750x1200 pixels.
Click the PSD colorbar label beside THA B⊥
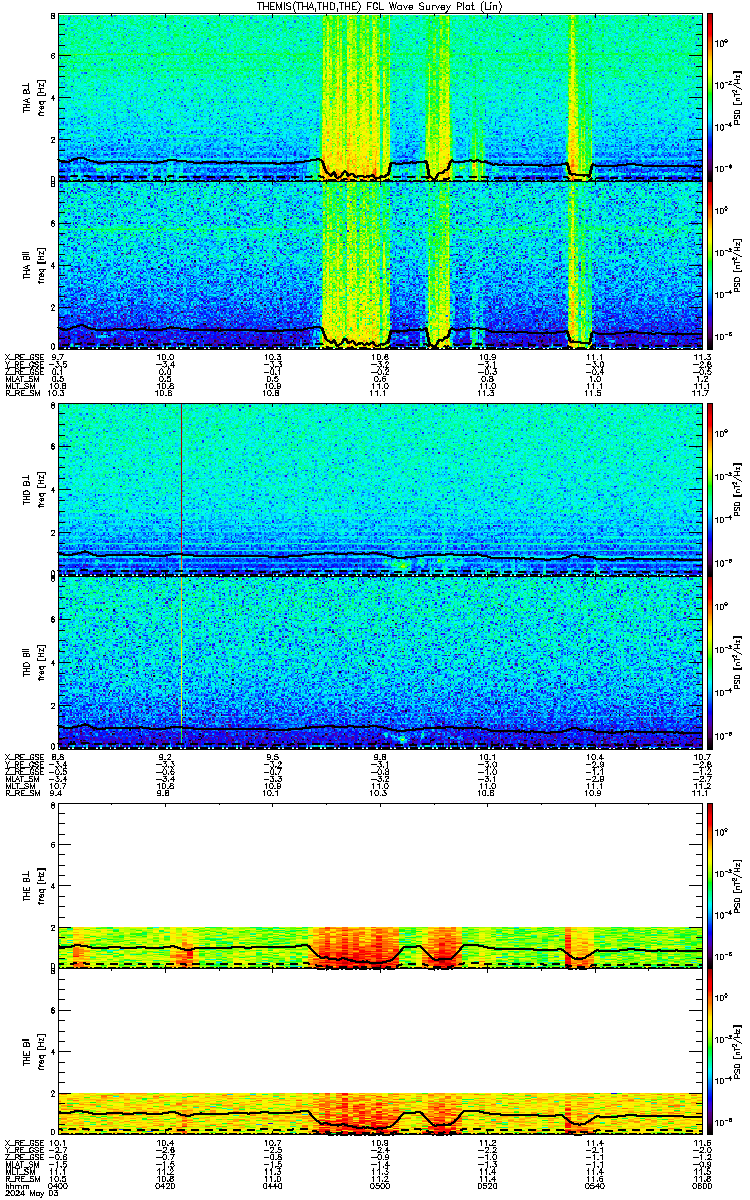point(737,96)
